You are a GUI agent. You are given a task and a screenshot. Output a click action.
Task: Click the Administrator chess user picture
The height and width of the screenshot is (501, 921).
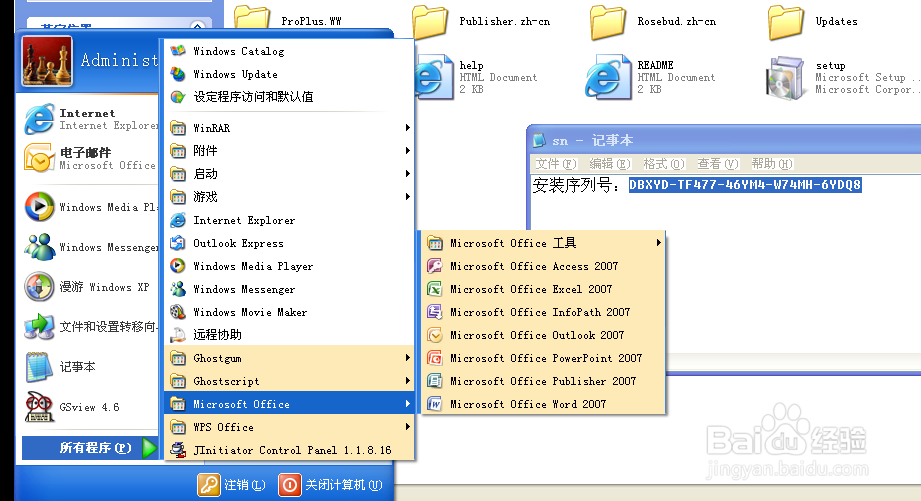tap(48, 60)
